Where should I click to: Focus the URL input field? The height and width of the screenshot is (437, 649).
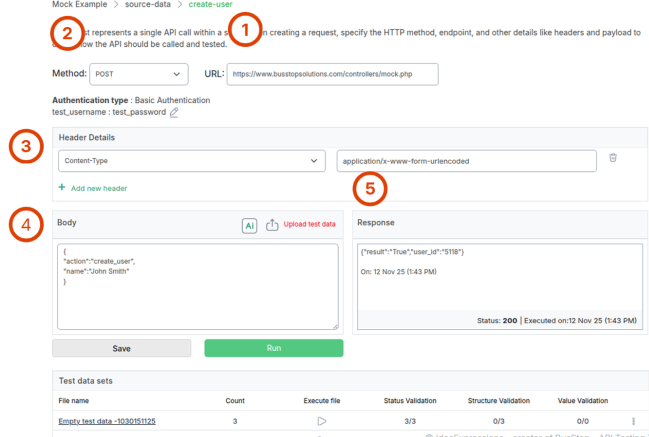pyautogui.click(x=331, y=74)
